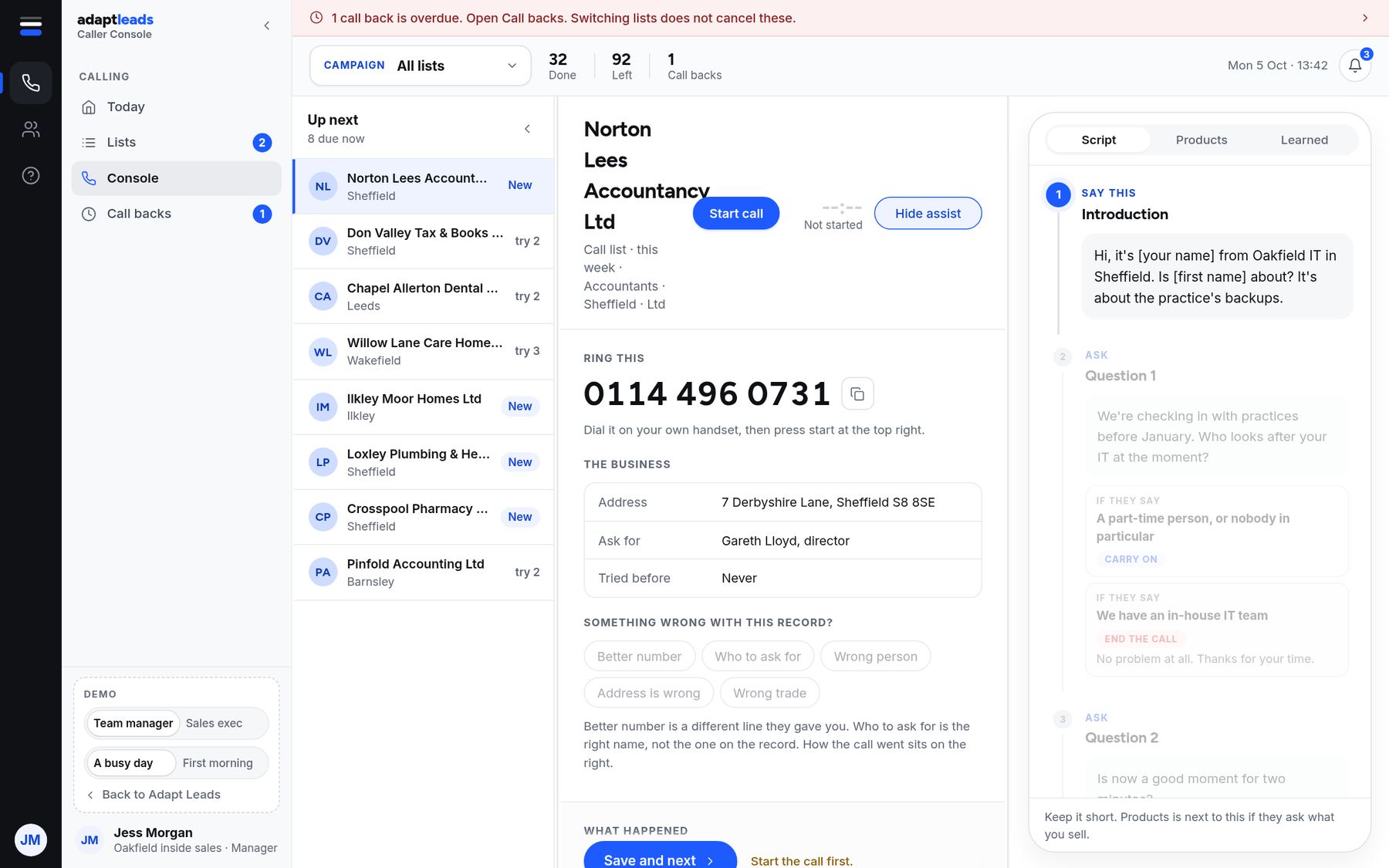This screenshot has width=1389, height=868.
Task: Click the Lists icon in the sidebar
Action: pos(89,143)
